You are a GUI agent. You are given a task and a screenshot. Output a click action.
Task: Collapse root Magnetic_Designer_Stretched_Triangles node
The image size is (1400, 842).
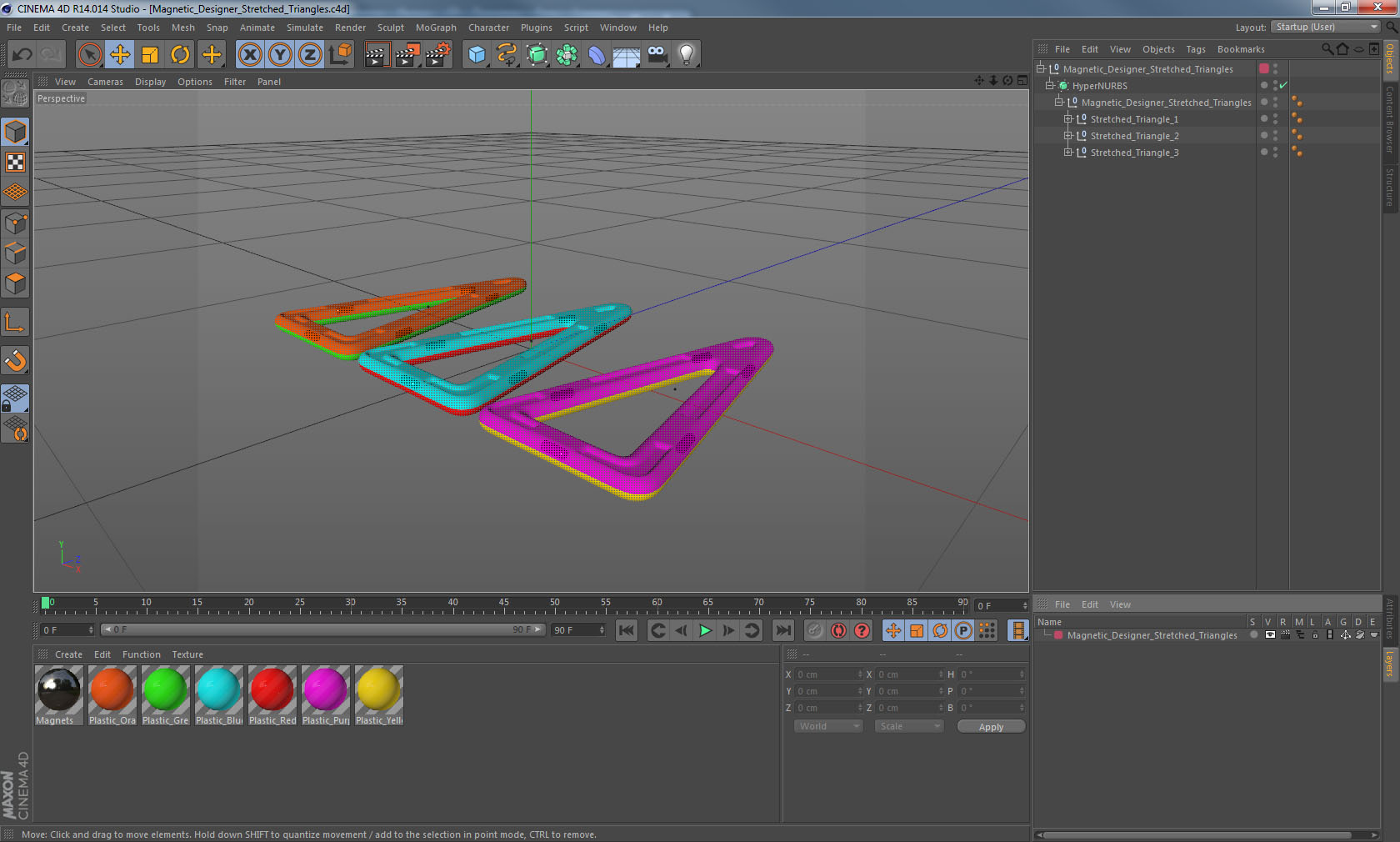coord(1040,68)
